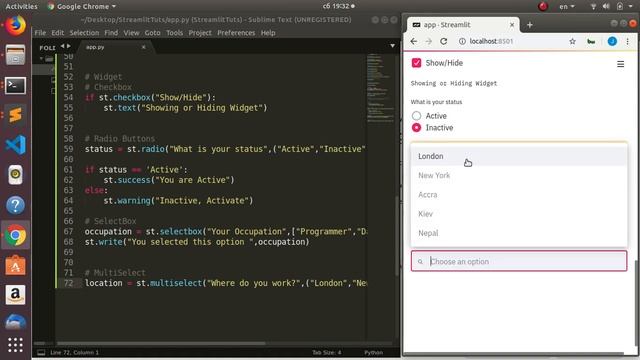640x360 pixels.
Task: Click line 72 in the editor gutter
Action: pyautogui.click(x=68, y=283)
